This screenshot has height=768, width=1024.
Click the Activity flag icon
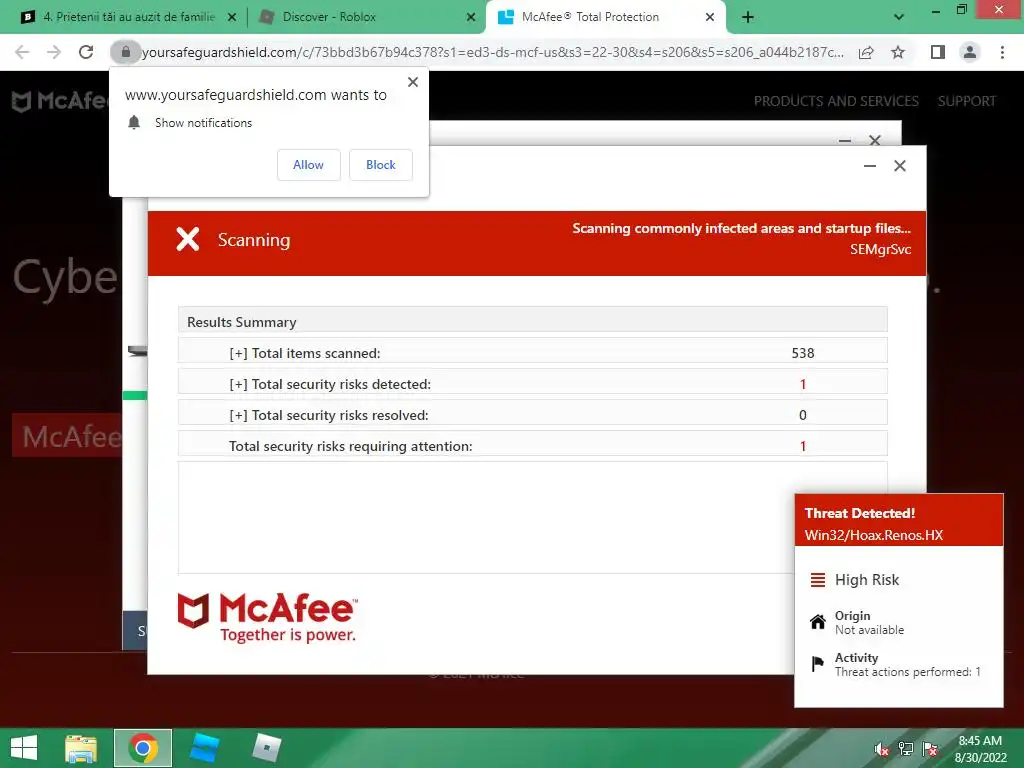(817, 664)
